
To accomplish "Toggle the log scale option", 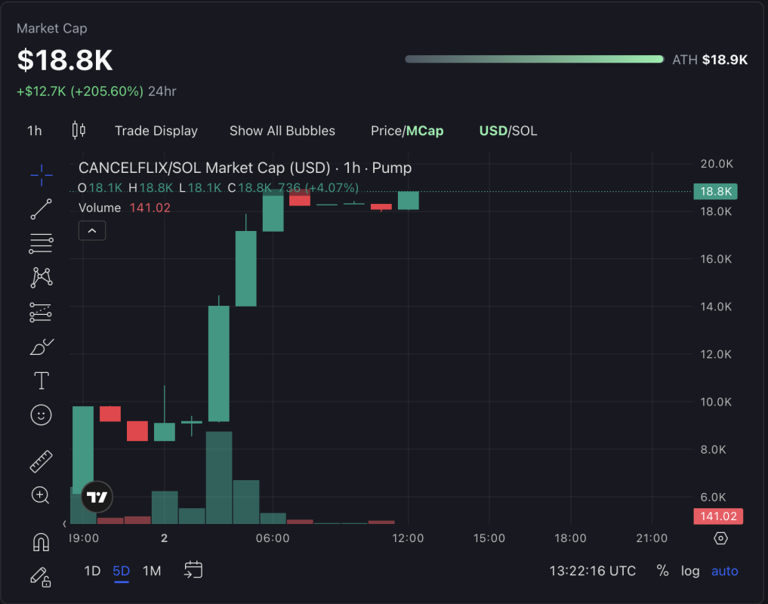I will tap(690, 571).
